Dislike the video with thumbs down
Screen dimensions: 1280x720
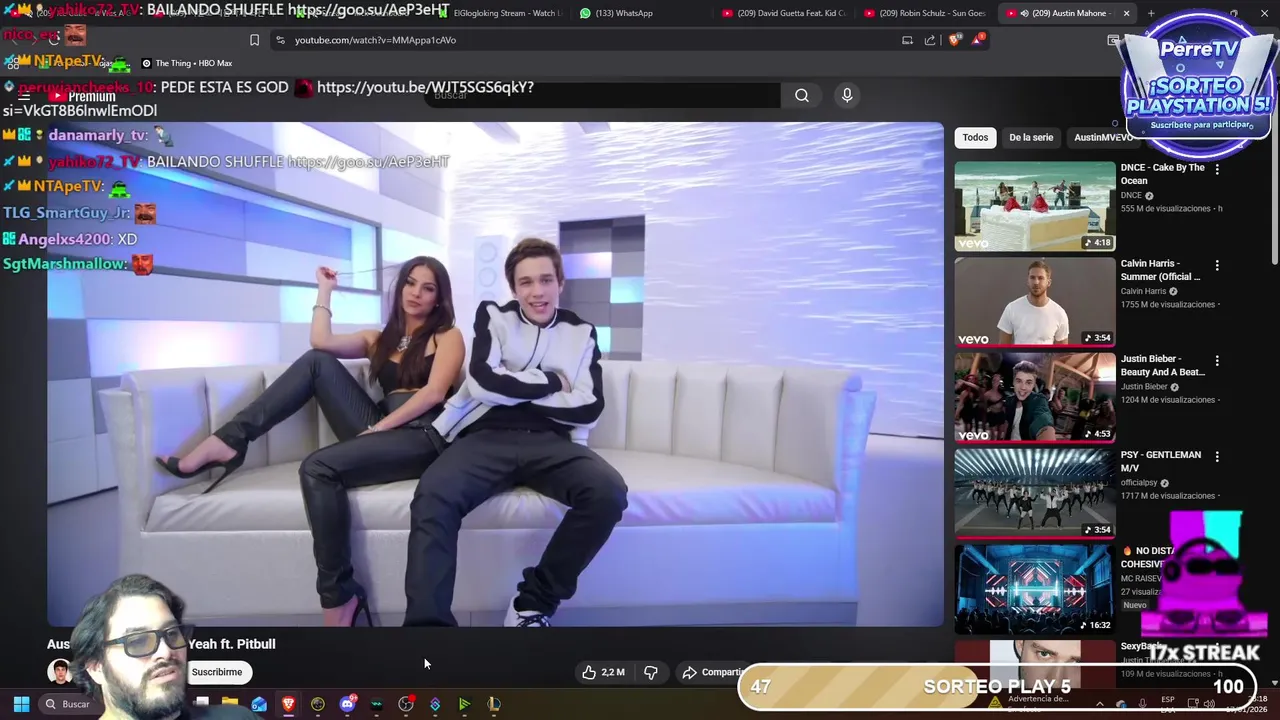(x=651, y=672)
